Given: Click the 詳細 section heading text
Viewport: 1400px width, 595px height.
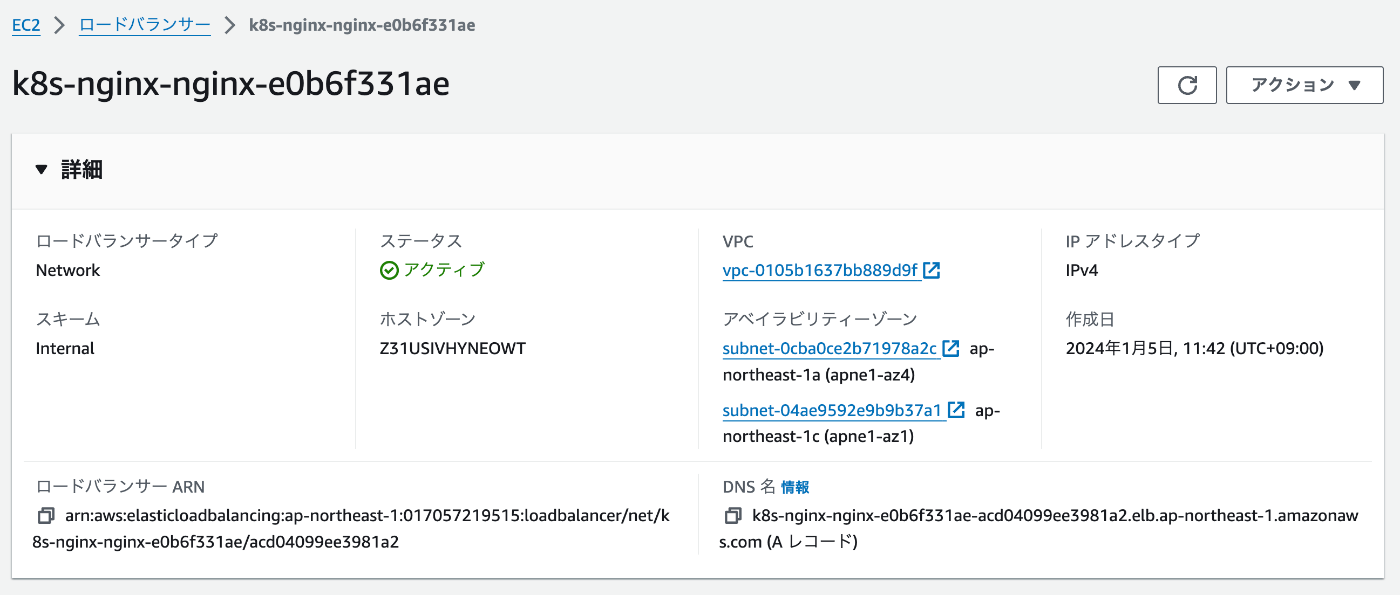Looking at the screenshot, I should point(82,170).
